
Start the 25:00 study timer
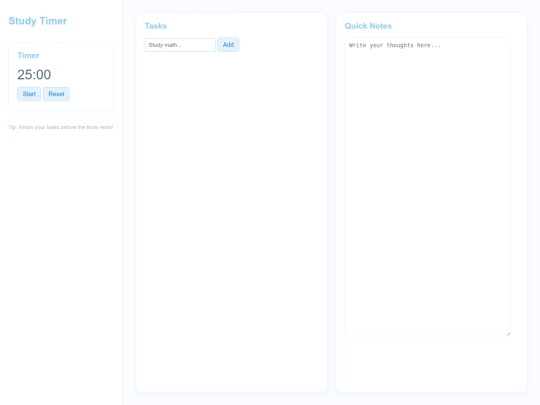pyautogui.click(x=29, y=94)
